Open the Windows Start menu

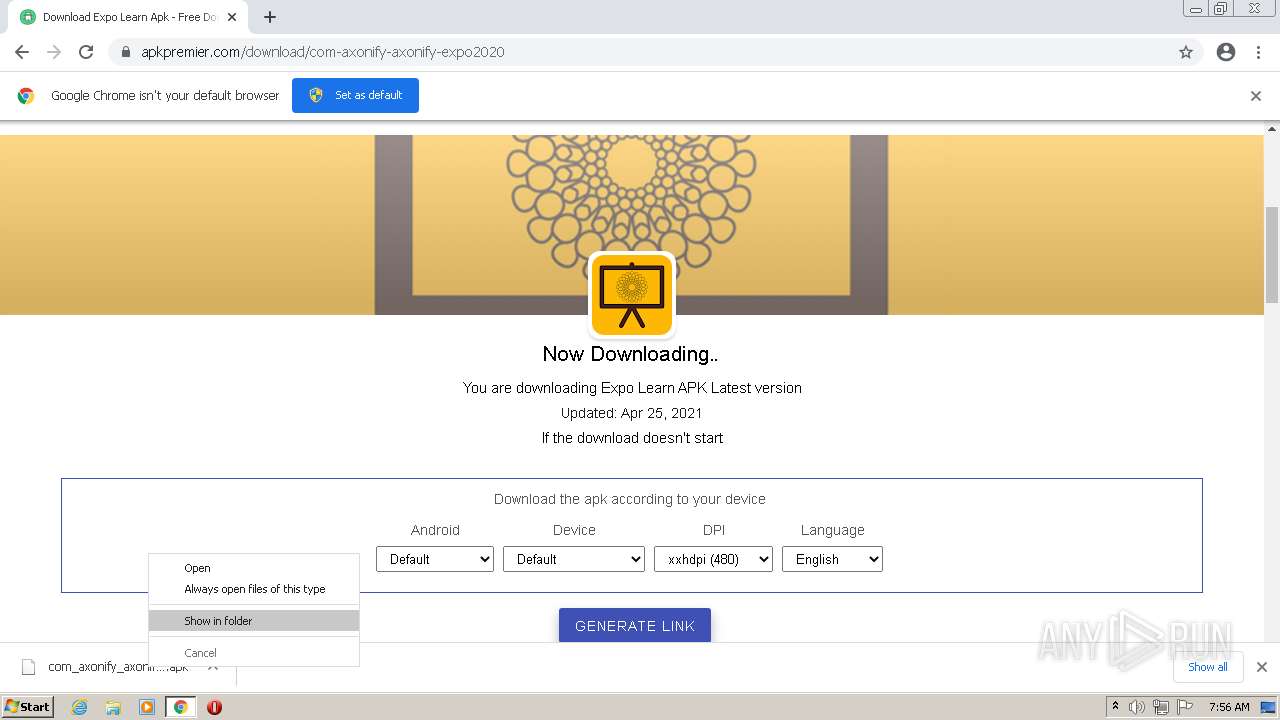coord(28,706)
